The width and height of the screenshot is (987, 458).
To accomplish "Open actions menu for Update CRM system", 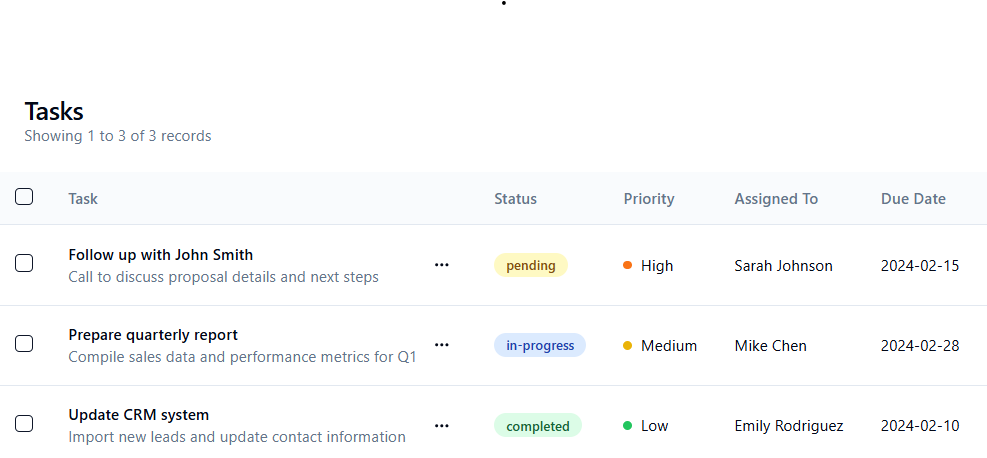I will point(442,425).
